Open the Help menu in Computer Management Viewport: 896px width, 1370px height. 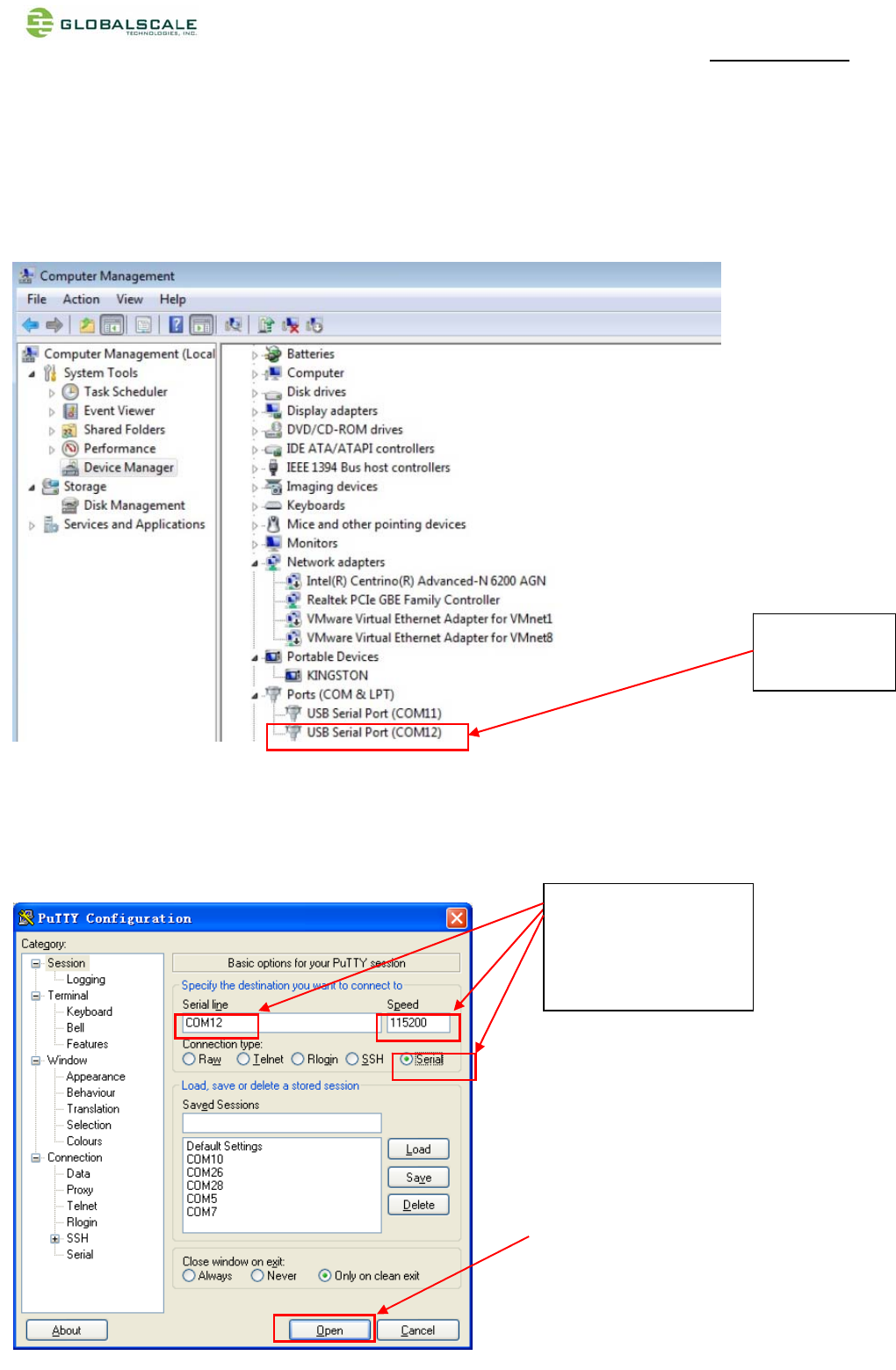click(173, 299)
